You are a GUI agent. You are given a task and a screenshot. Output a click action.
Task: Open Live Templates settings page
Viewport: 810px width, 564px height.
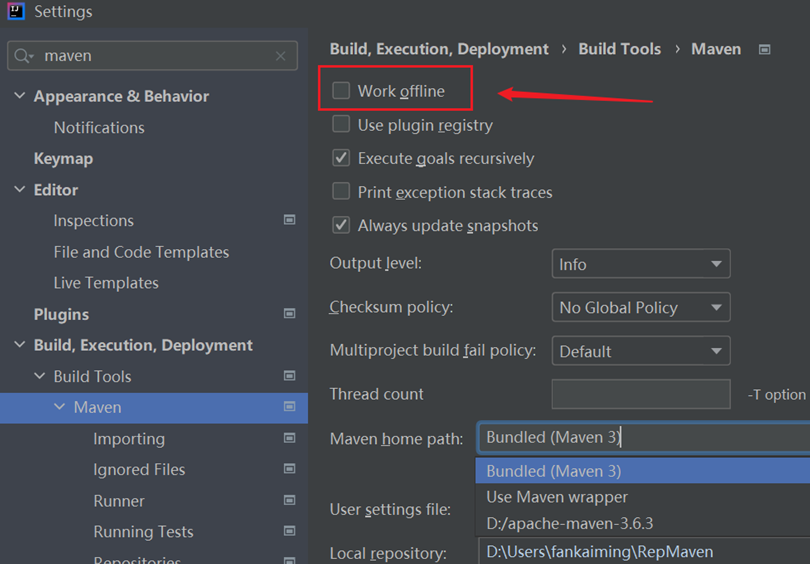point(106,283)
